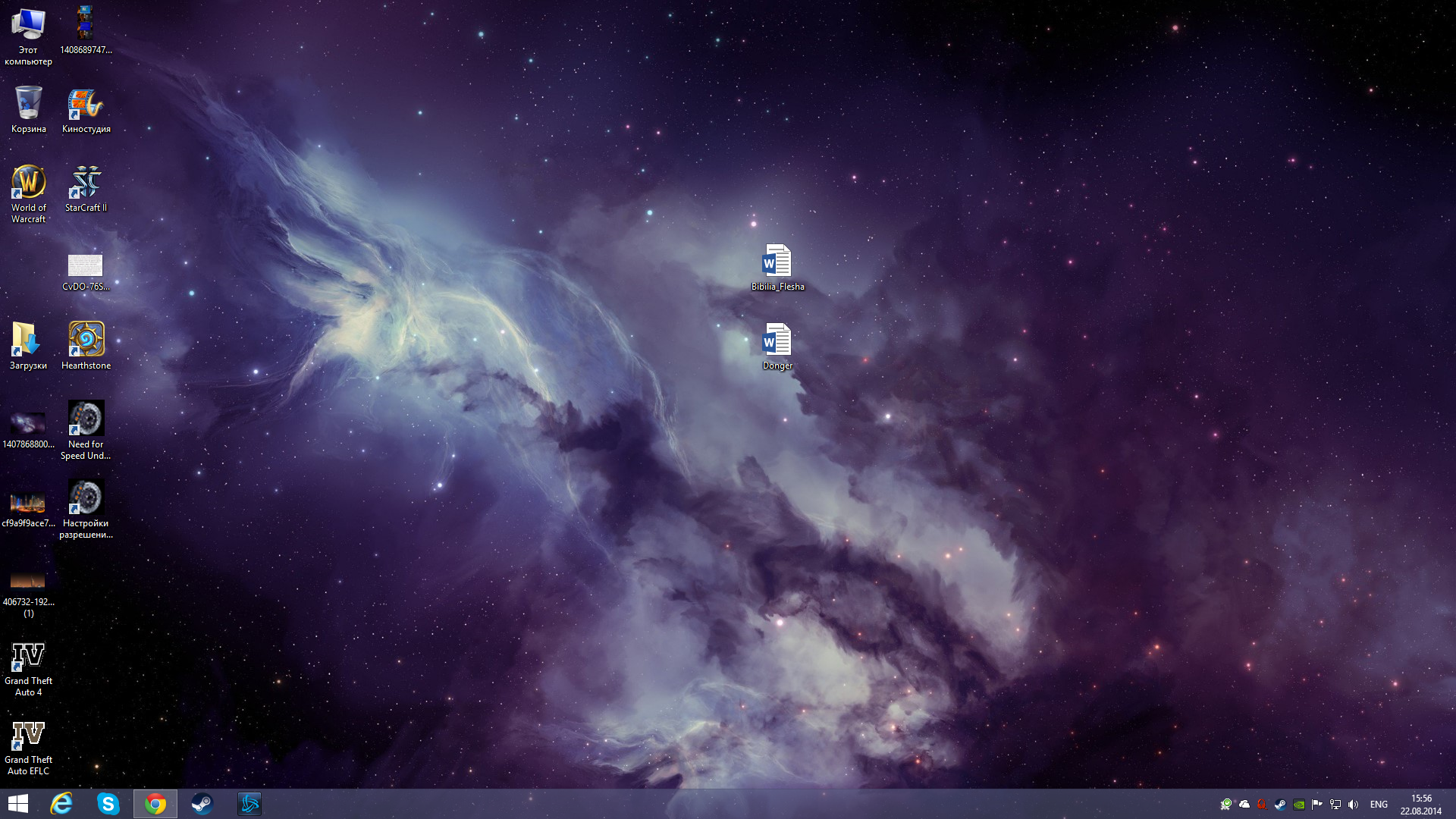Open Steam from the taskbar
The height and width of the screenshot is (819, 1456).
point(202,804)
